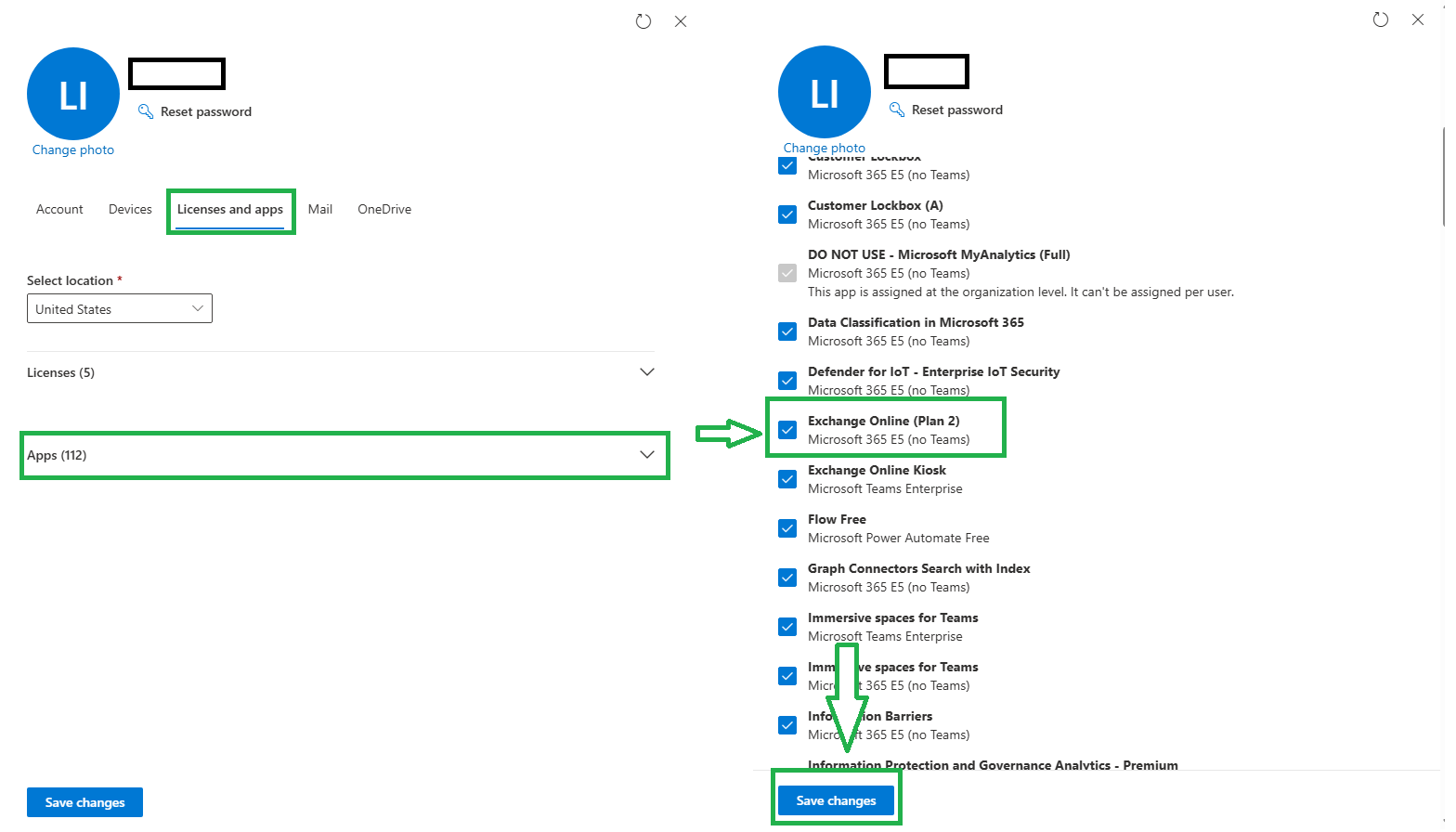Uncheck Customer Lockbox (A) checkbox
Screen dimensions: 1456x832
[x=787, y=214]
